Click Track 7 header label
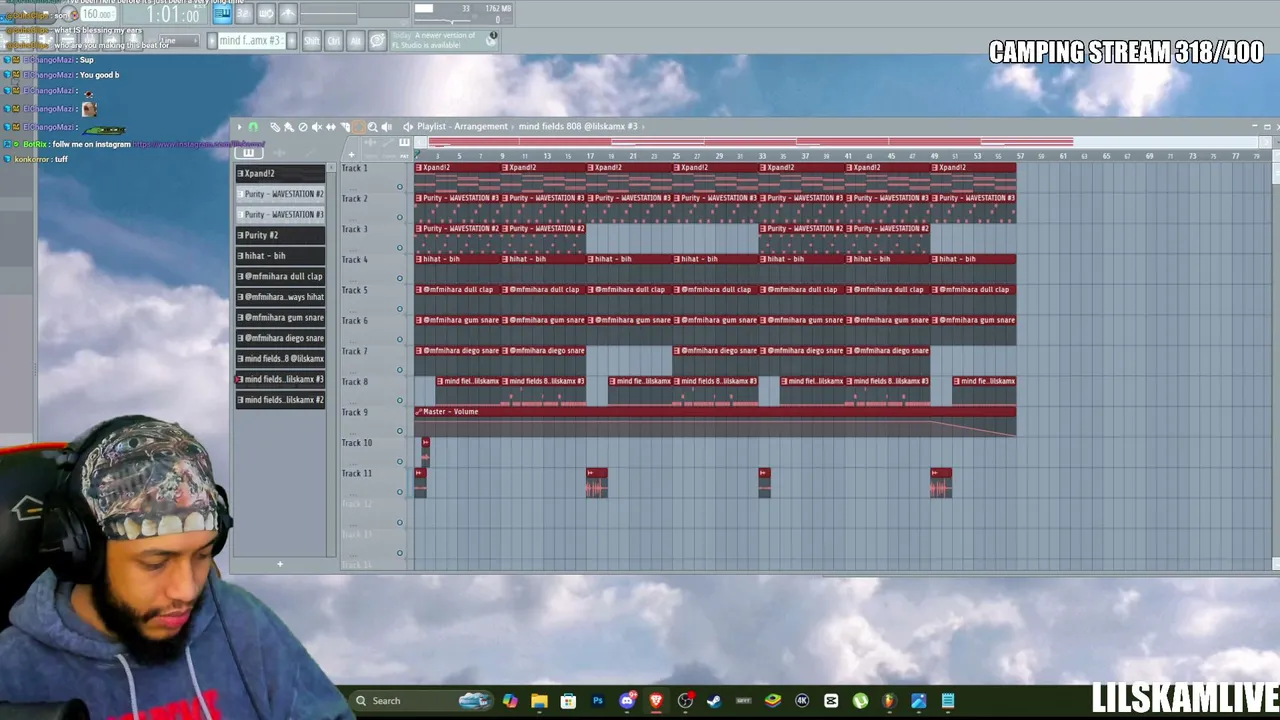The image size is (1280, 720). pos(355,351)
